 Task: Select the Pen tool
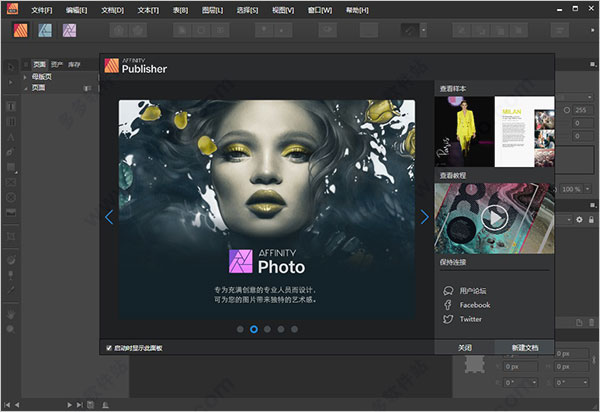(11, 152)
